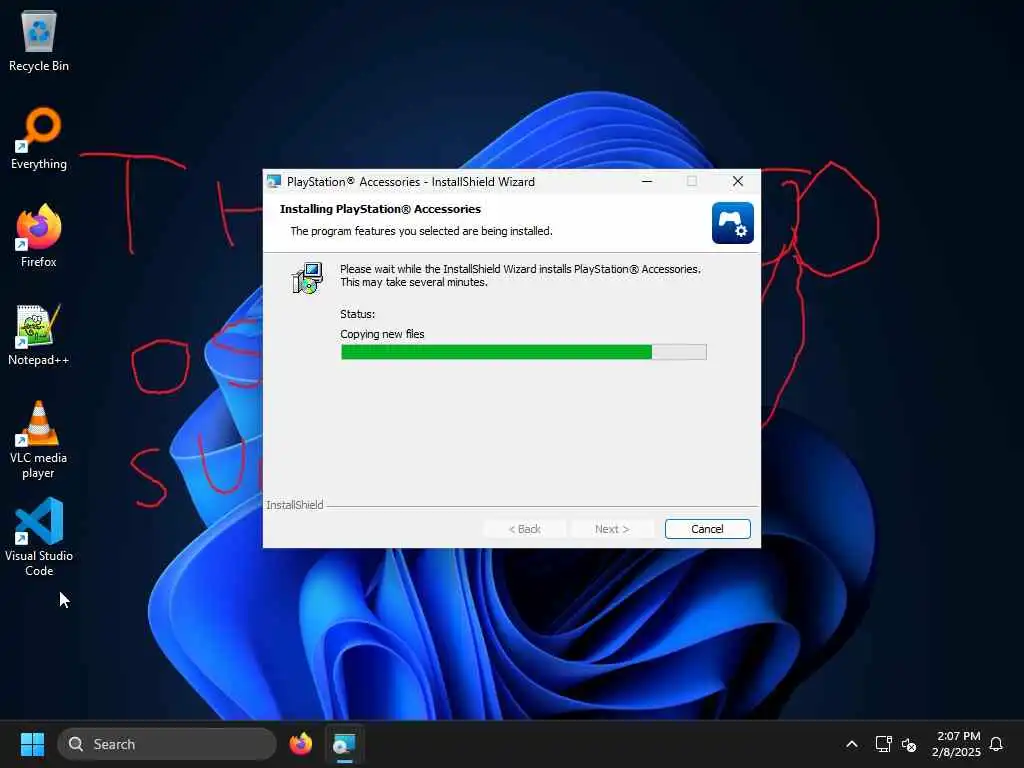Open the network status tray icon

click(883, 744)
